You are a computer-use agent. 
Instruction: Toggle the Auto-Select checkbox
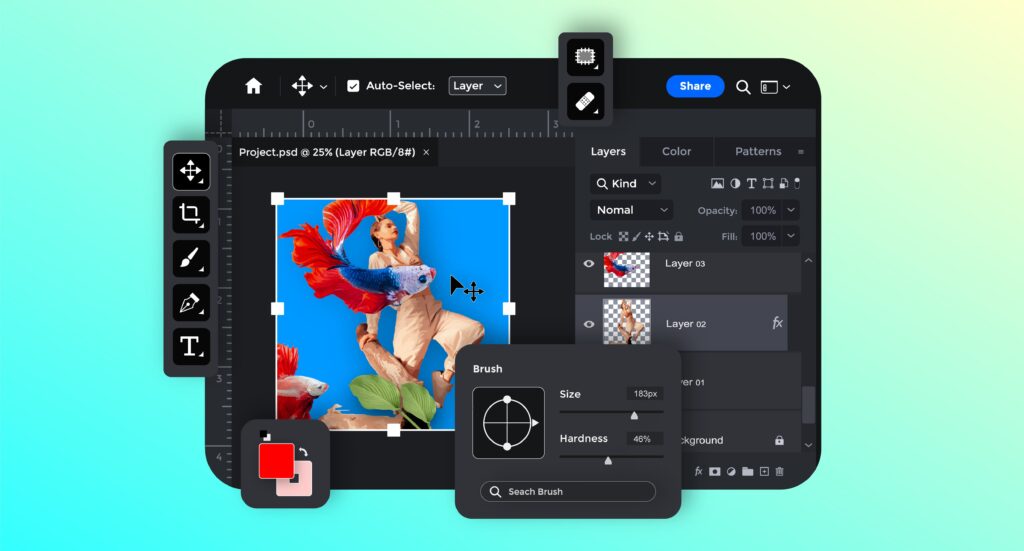tap(353, 86)
